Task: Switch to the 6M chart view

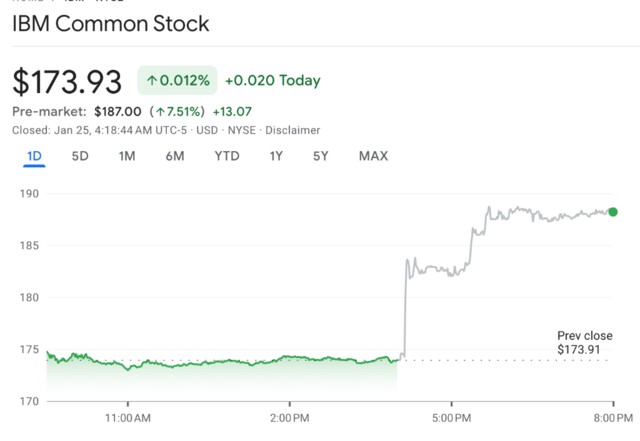Action: [175, 156]
